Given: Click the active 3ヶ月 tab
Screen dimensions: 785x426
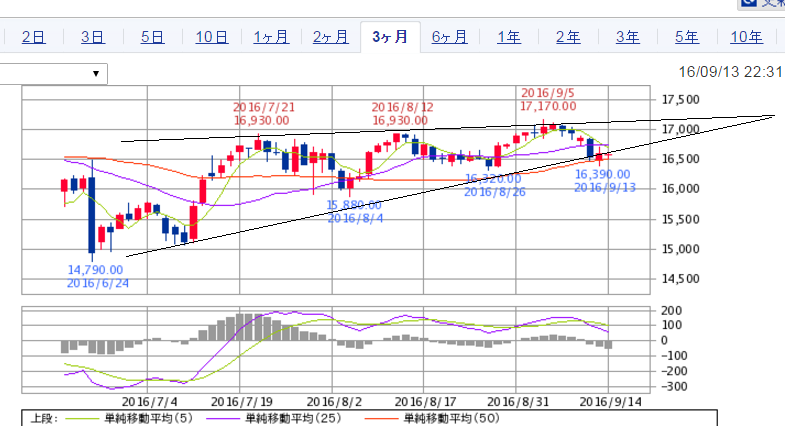Looking at the screenshot, I should 389,37.
